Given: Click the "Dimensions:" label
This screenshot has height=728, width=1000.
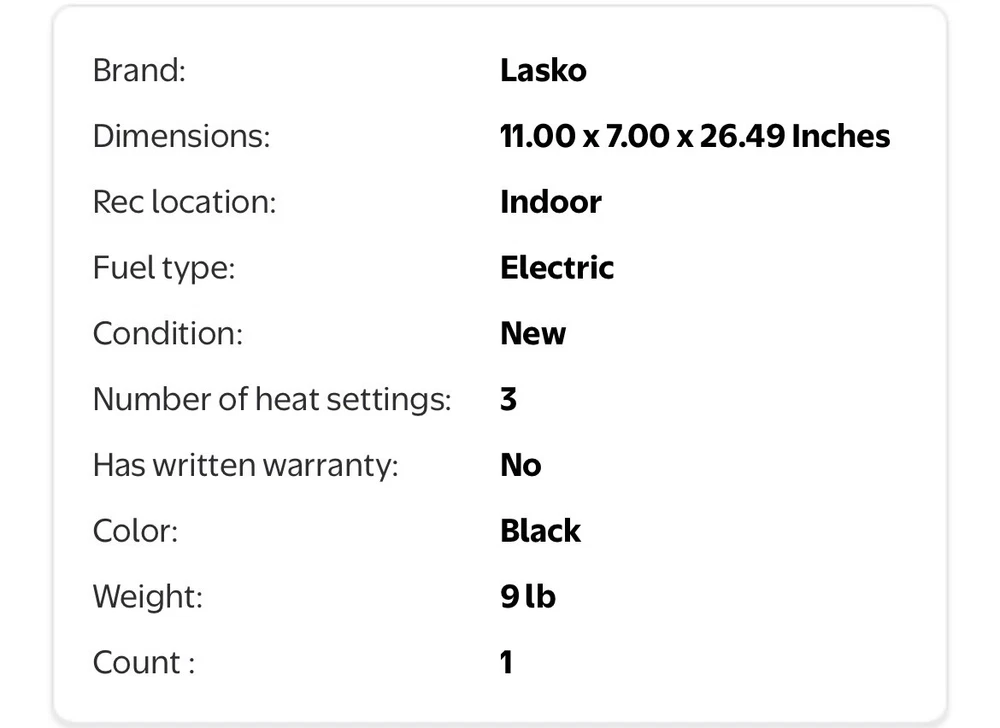Looking at the screenshot, I should pos(181,136).
